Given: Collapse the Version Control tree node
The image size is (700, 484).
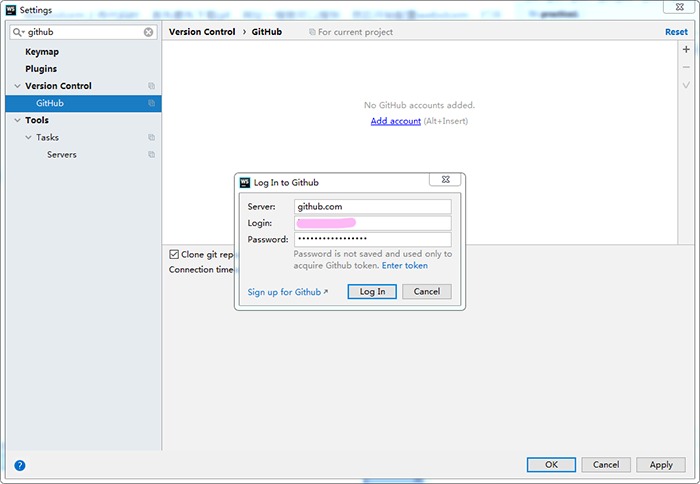Looking at the screenshot, I should point(17,86).
